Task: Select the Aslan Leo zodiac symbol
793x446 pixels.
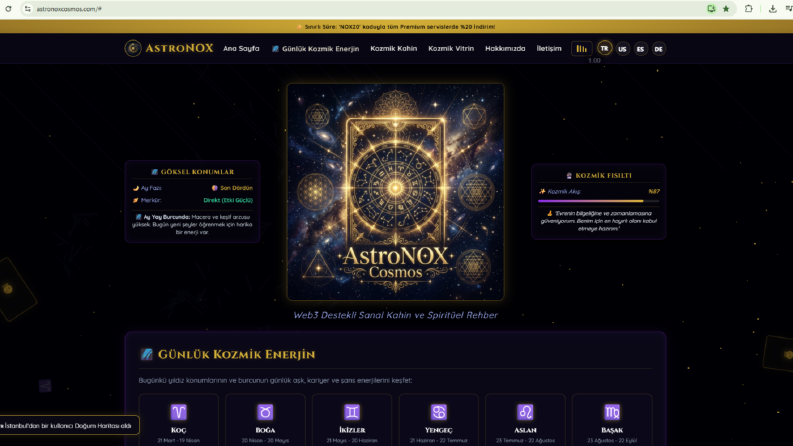Action: tap(525, 412)
